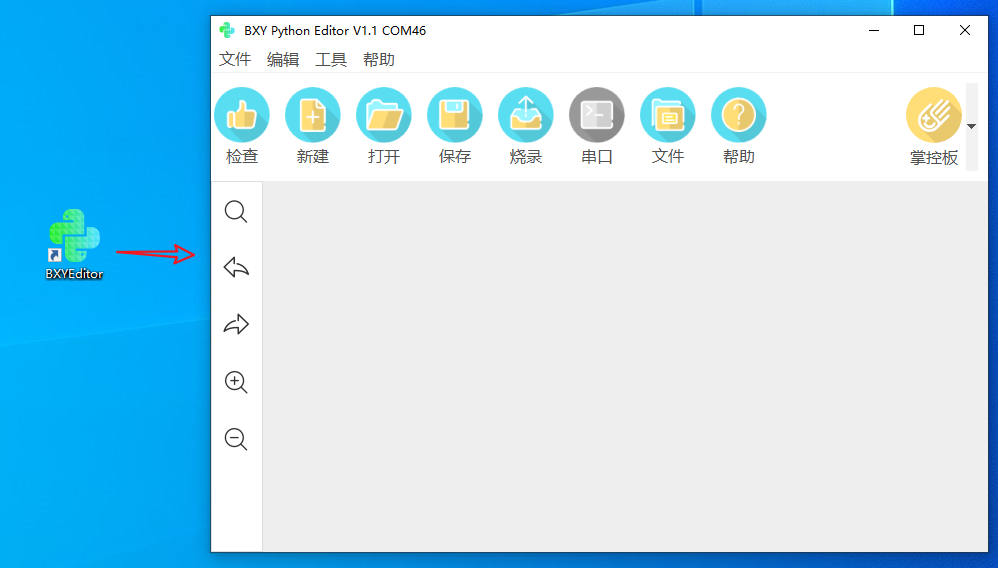This screenshot has width=998, height=568.
Task: Create a new file with the 新建 icon
Action: click(x=313, y=115)
